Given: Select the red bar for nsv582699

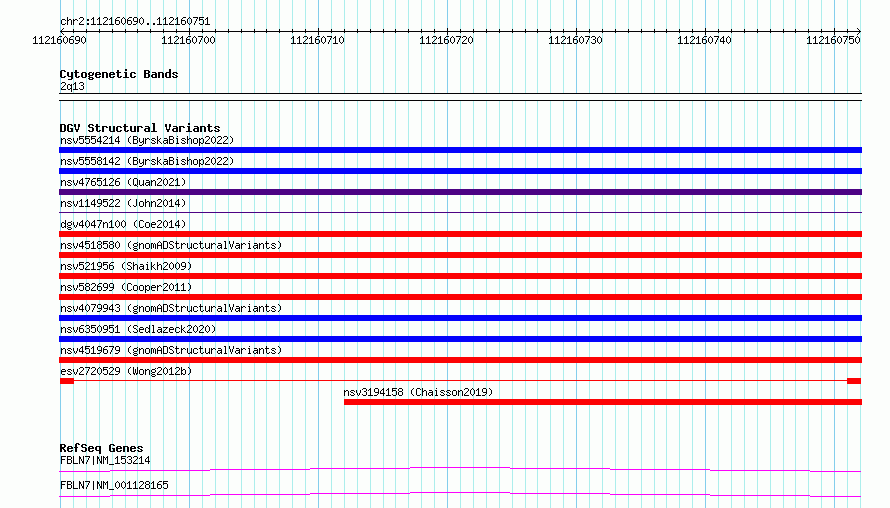Looking at the screenshot, I should click(x=460, y=297).
